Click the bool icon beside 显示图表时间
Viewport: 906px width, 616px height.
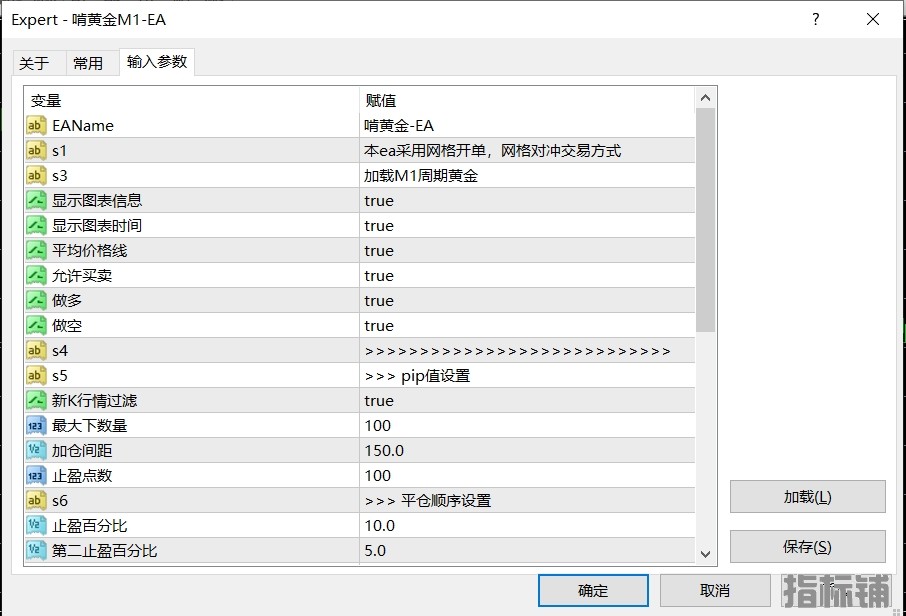(36, 225)
